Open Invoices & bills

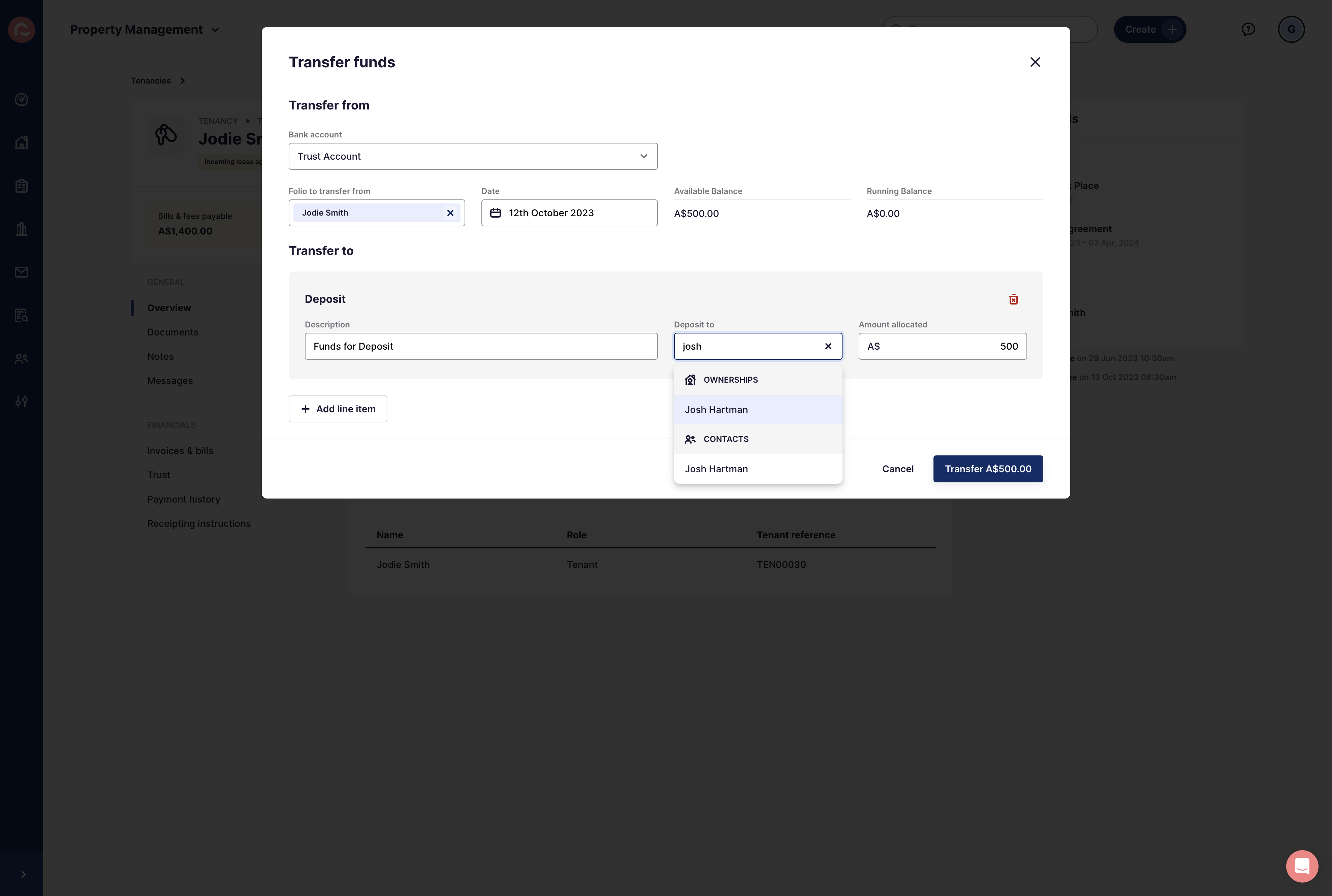[x=180, y=450]
